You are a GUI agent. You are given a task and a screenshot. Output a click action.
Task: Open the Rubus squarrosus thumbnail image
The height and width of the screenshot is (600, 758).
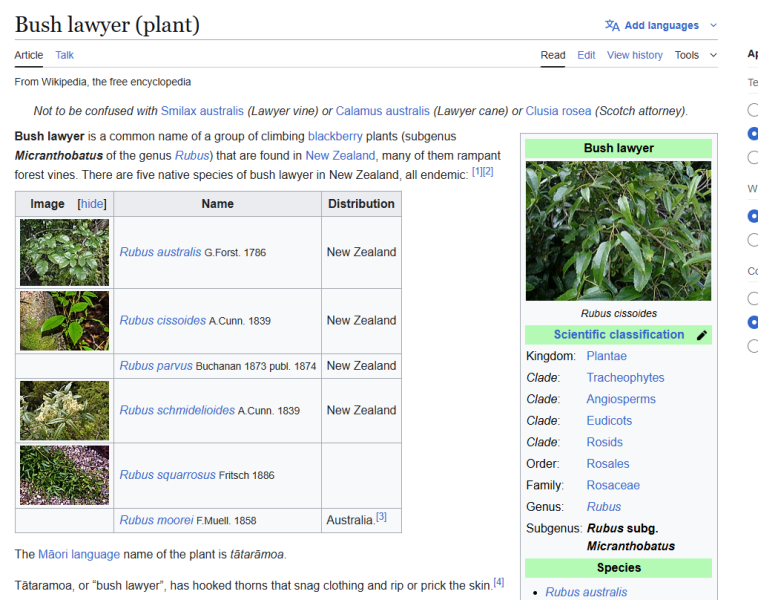pos(64,475)
